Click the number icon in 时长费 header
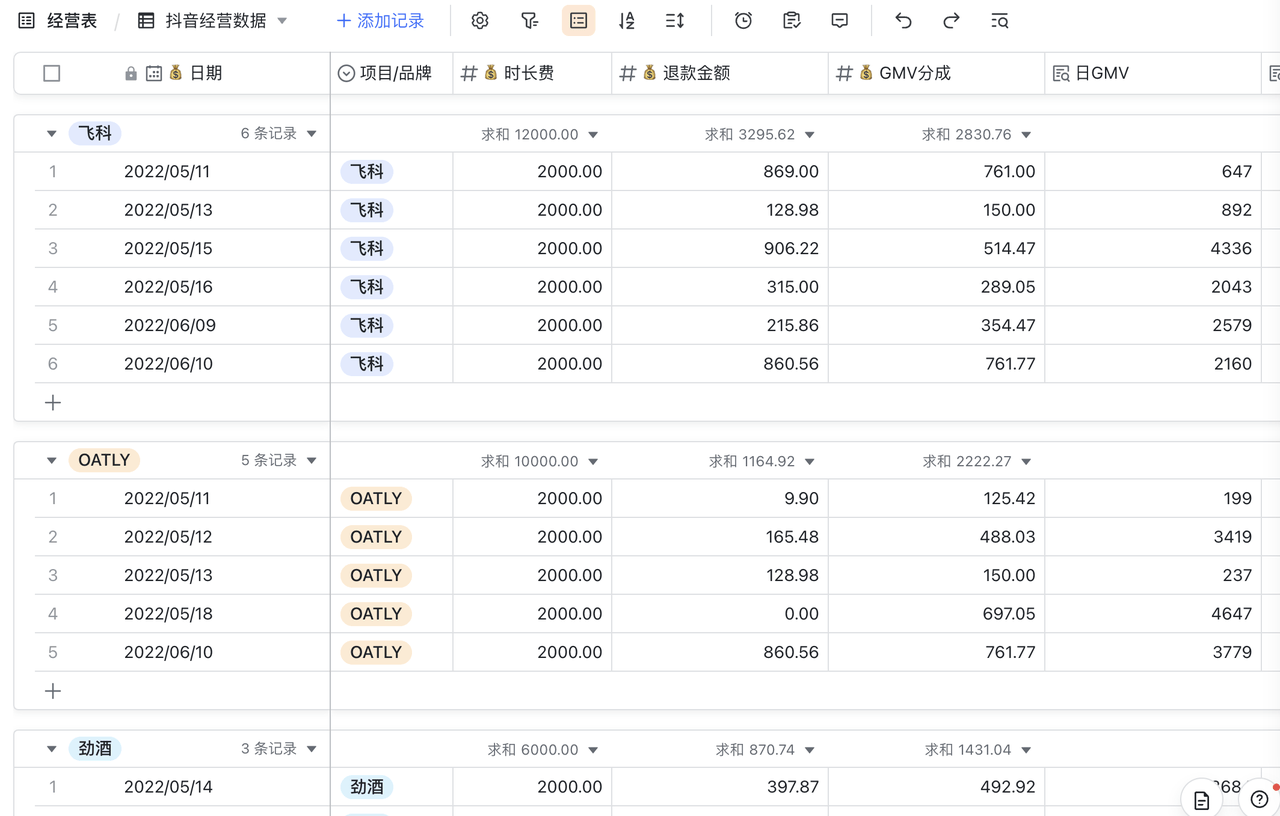Image resolution: width=1280 pixels, height=816 pixels. coord(469,74)
